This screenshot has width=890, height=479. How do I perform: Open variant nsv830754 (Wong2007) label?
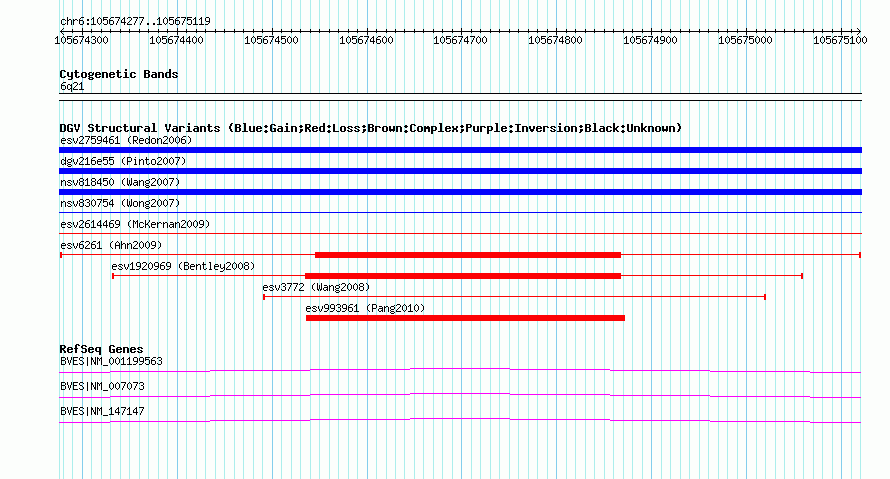click(x=120, y=203)
